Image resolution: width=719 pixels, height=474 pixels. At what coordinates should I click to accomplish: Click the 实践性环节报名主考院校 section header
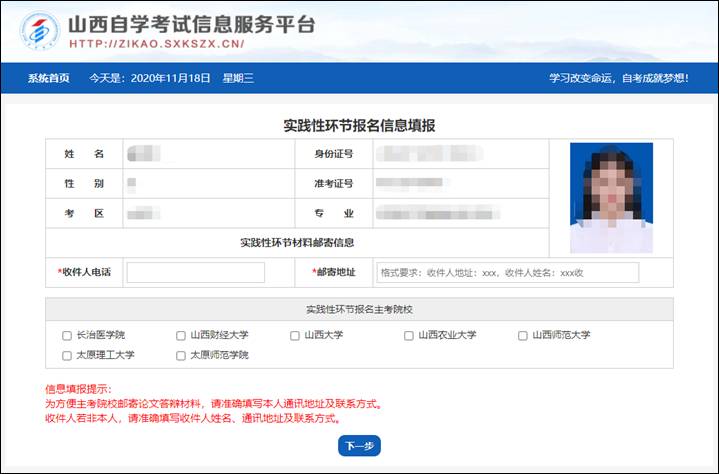(359, 309)
